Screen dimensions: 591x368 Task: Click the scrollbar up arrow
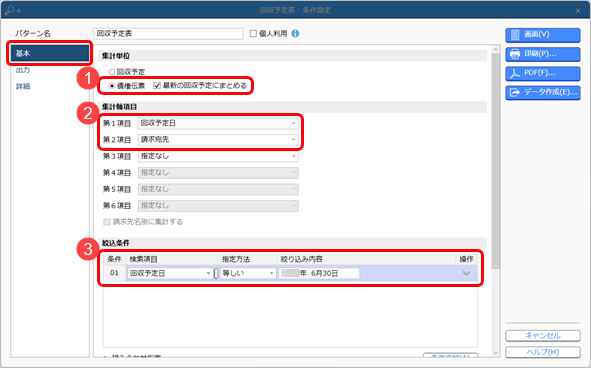coord(496,49)
